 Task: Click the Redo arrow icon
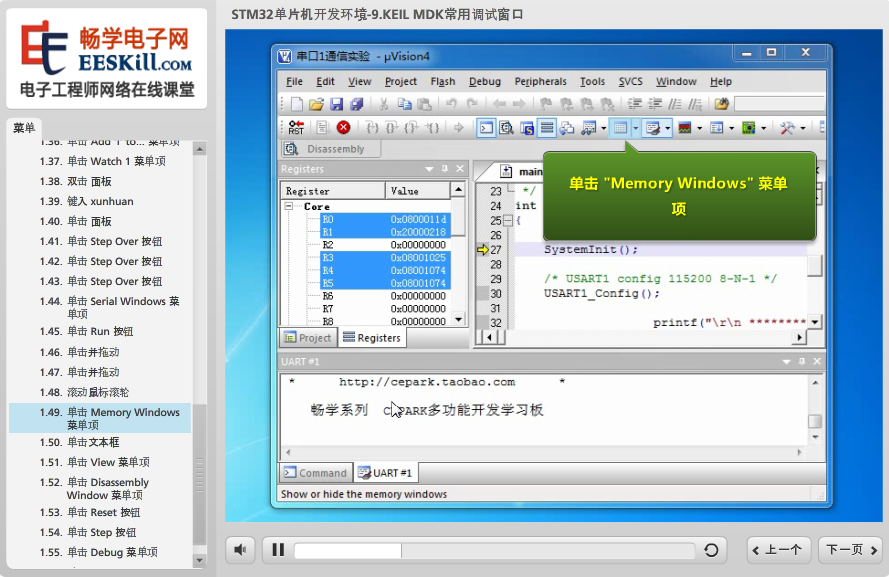click(472, 104)
